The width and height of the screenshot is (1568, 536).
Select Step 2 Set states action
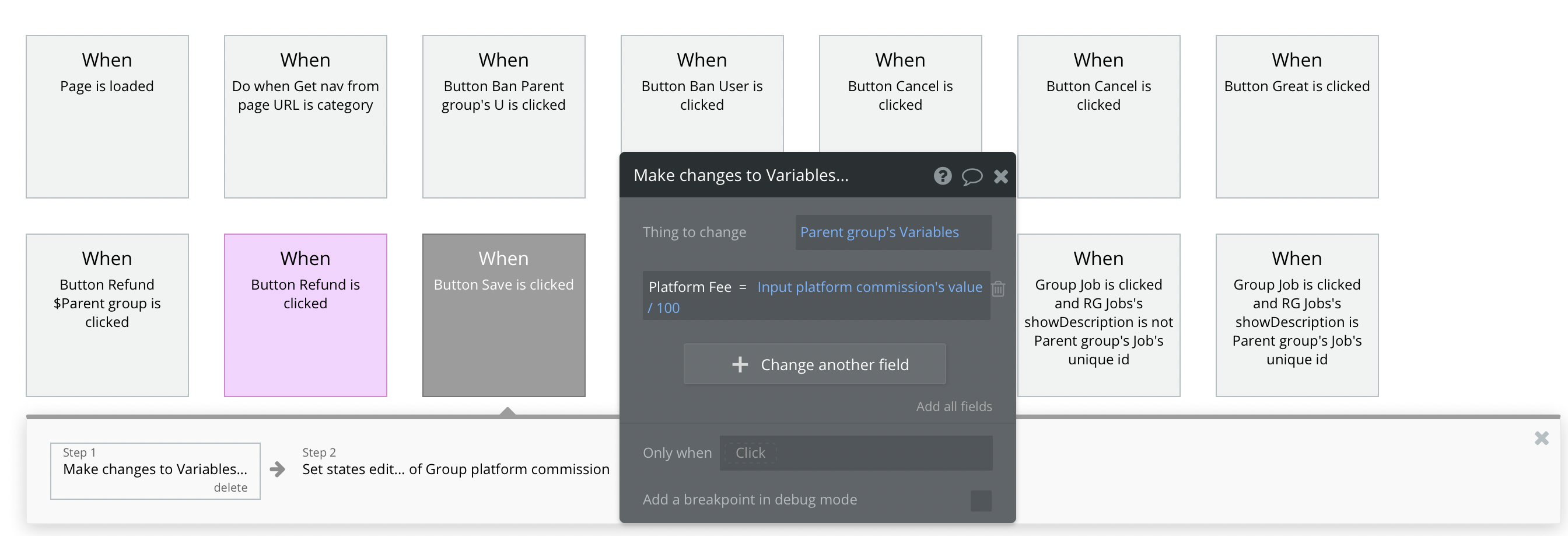[x=456, y=468]
